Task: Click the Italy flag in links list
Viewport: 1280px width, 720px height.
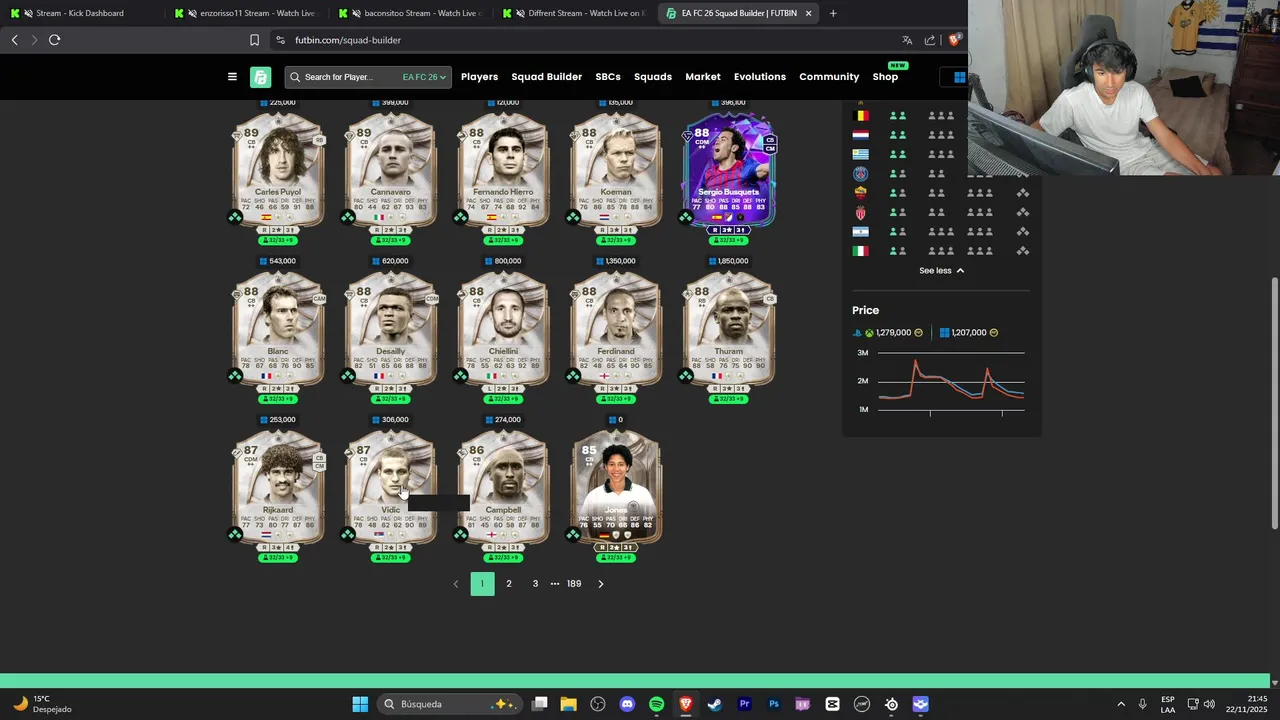Action: [860, 251]
